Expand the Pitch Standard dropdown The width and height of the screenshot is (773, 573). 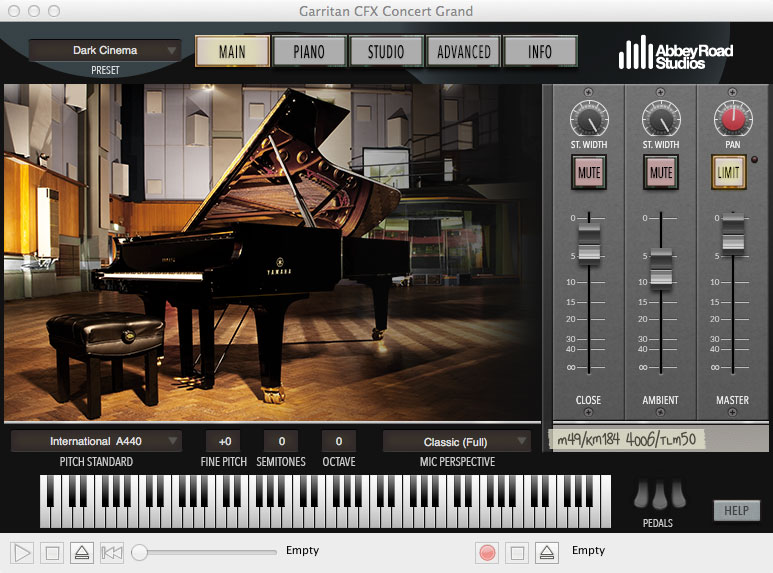[x=97, y=441]
